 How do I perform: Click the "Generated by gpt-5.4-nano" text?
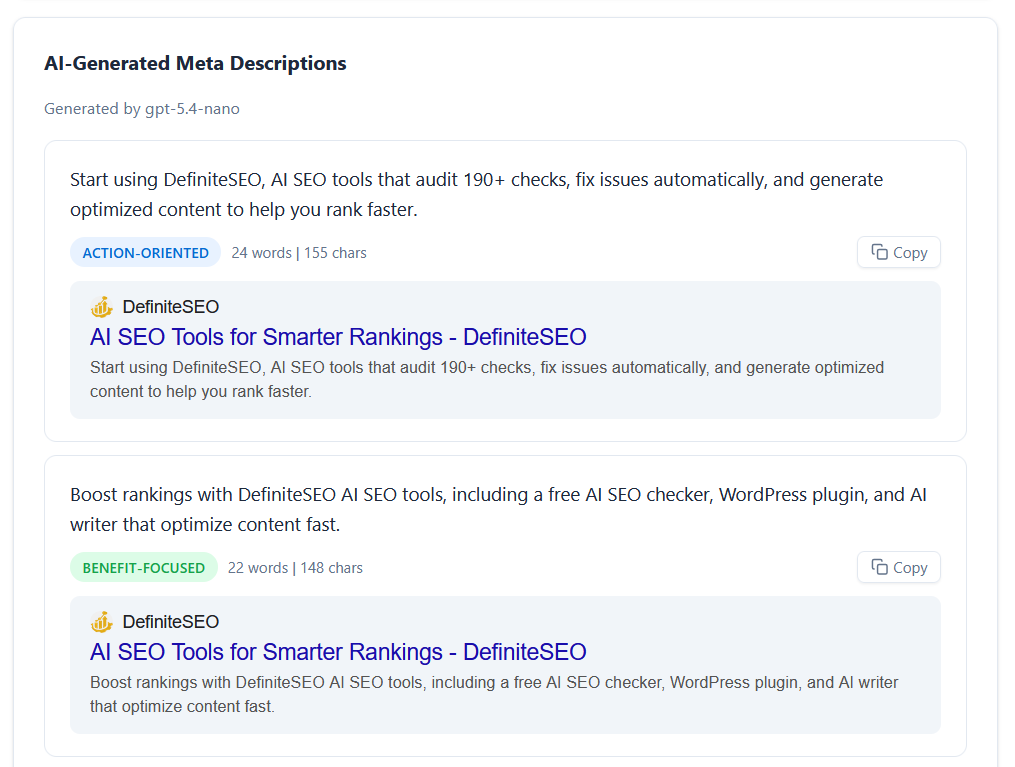click(x=142, y=109)
